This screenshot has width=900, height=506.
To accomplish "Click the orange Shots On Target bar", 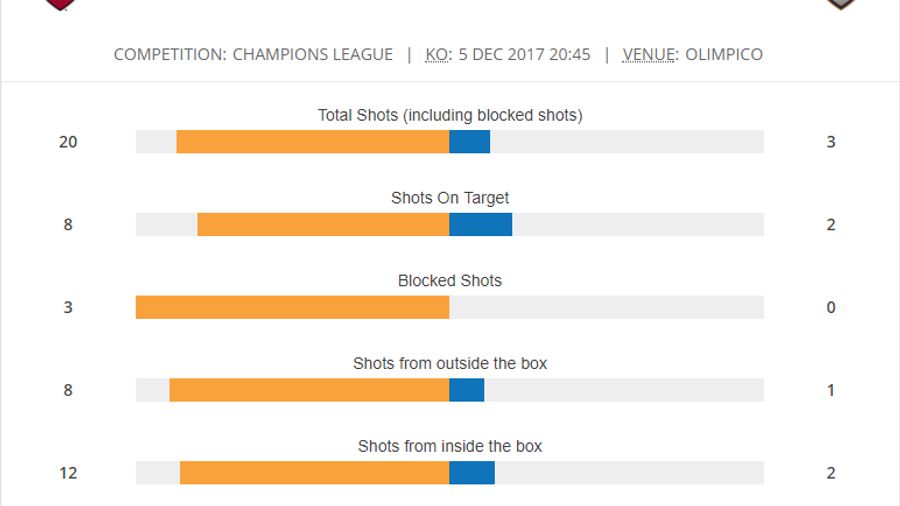I will pyautogui.click(x=323, y=225).
